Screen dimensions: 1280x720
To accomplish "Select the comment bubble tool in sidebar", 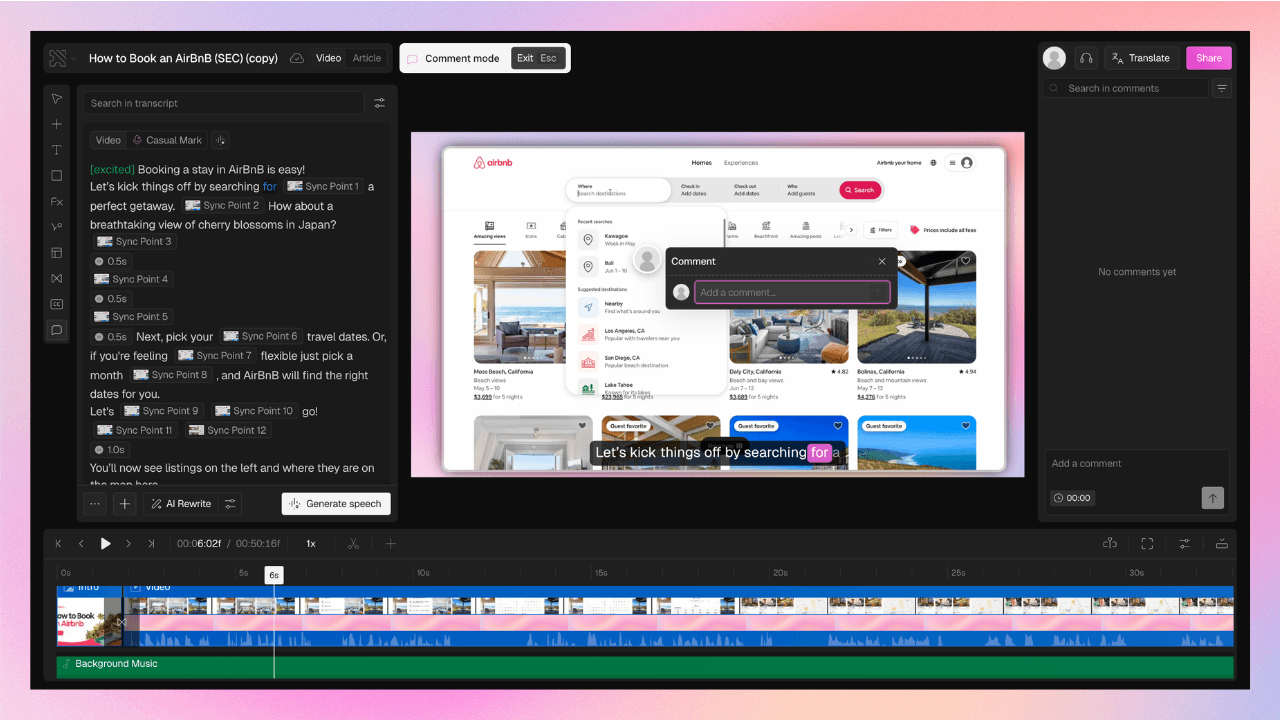I will coord(57,330).
